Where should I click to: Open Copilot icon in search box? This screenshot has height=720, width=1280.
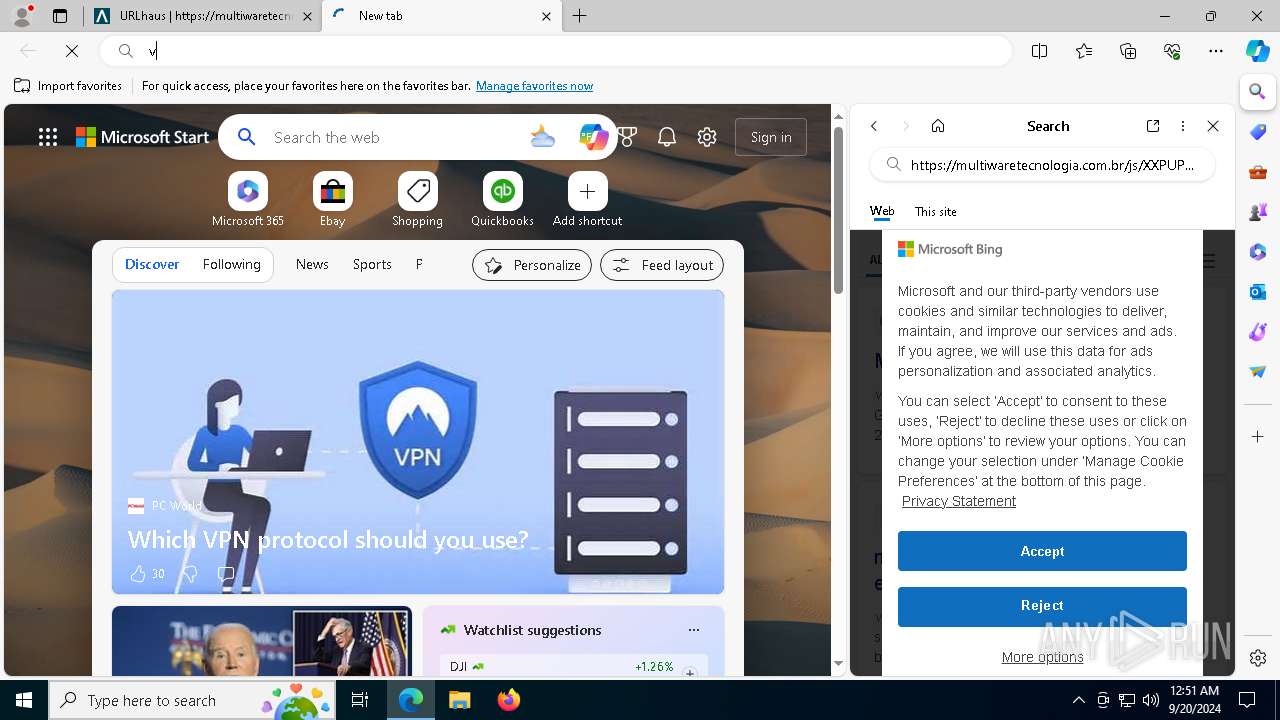coord(593,137)
